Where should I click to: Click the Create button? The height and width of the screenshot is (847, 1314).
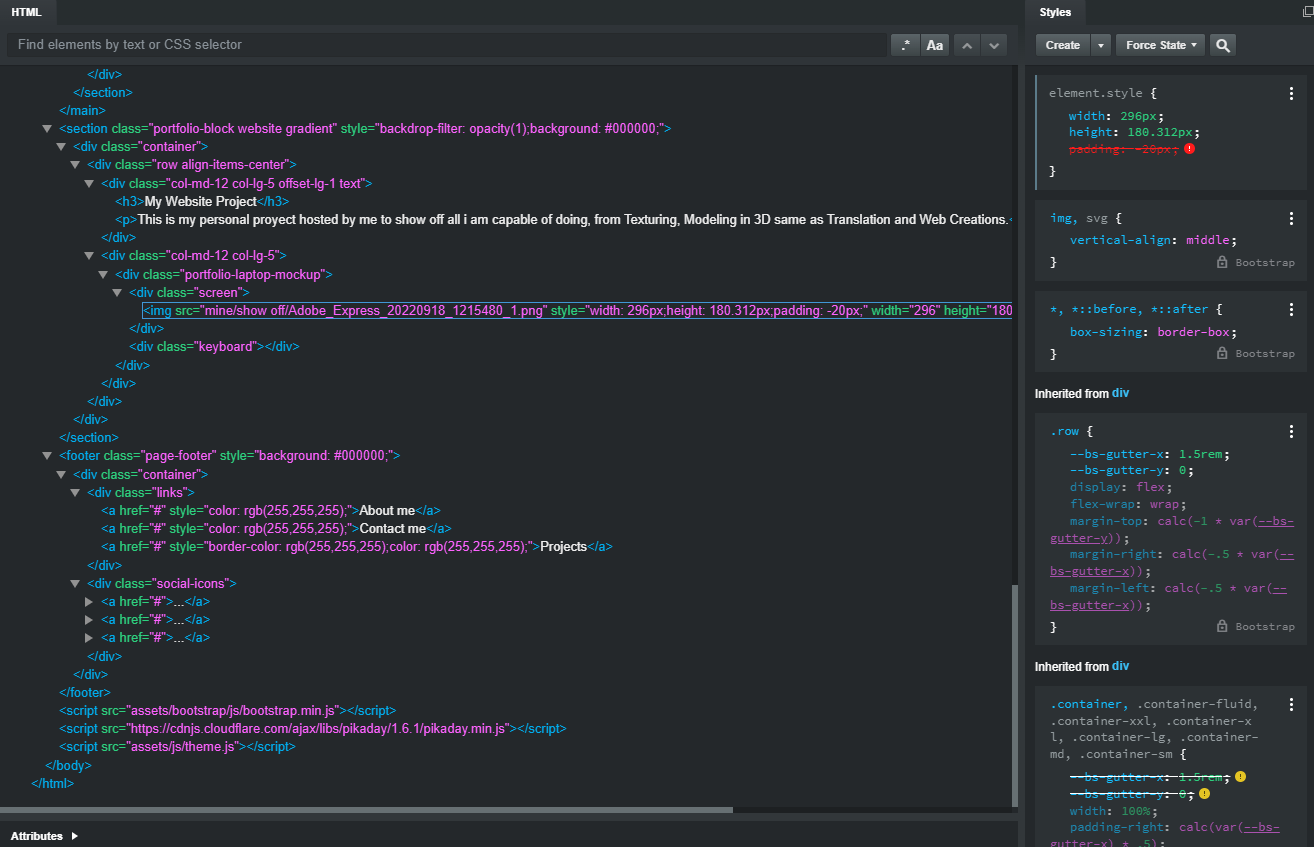[1062, 45]
